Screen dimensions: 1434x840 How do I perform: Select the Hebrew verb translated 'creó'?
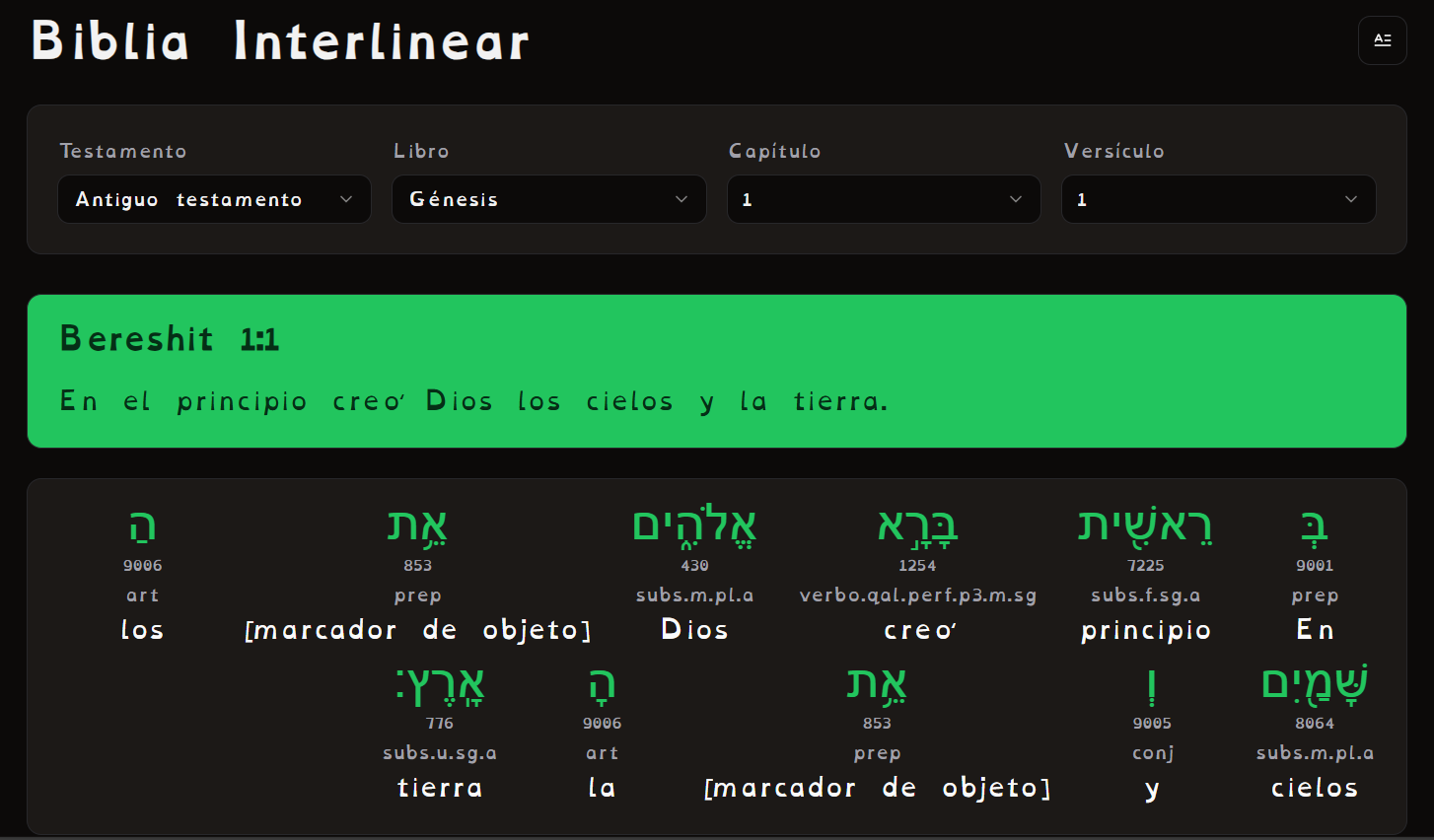[917, 526]
